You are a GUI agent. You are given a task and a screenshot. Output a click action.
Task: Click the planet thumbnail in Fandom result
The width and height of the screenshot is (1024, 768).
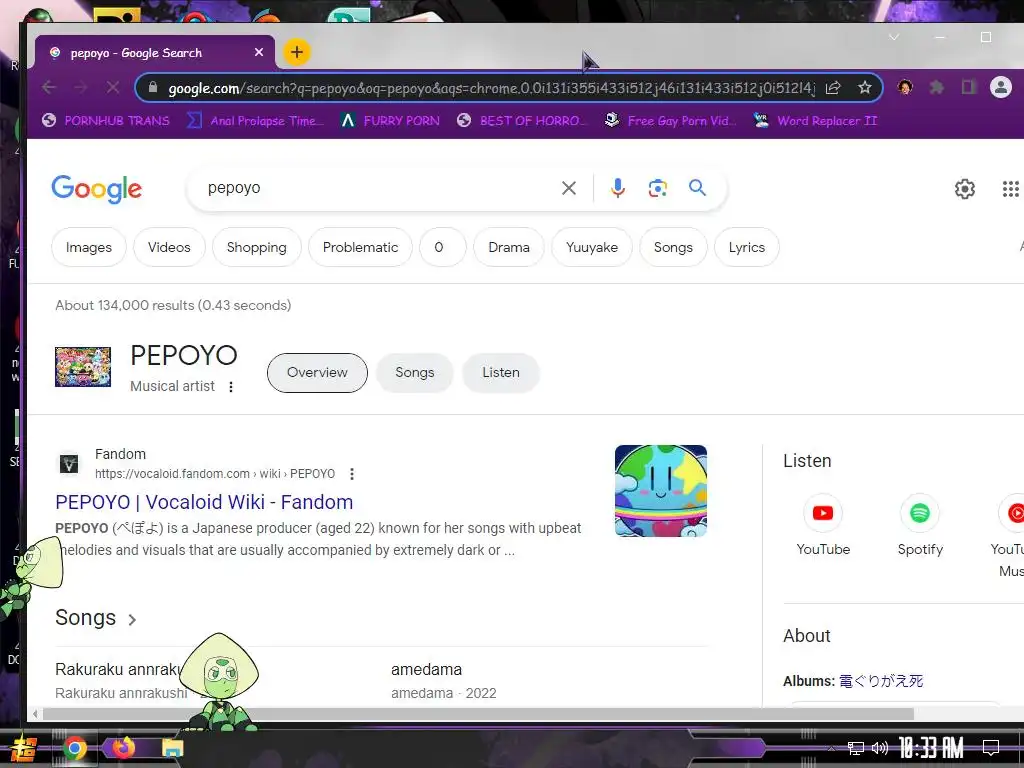pos(661,491)
